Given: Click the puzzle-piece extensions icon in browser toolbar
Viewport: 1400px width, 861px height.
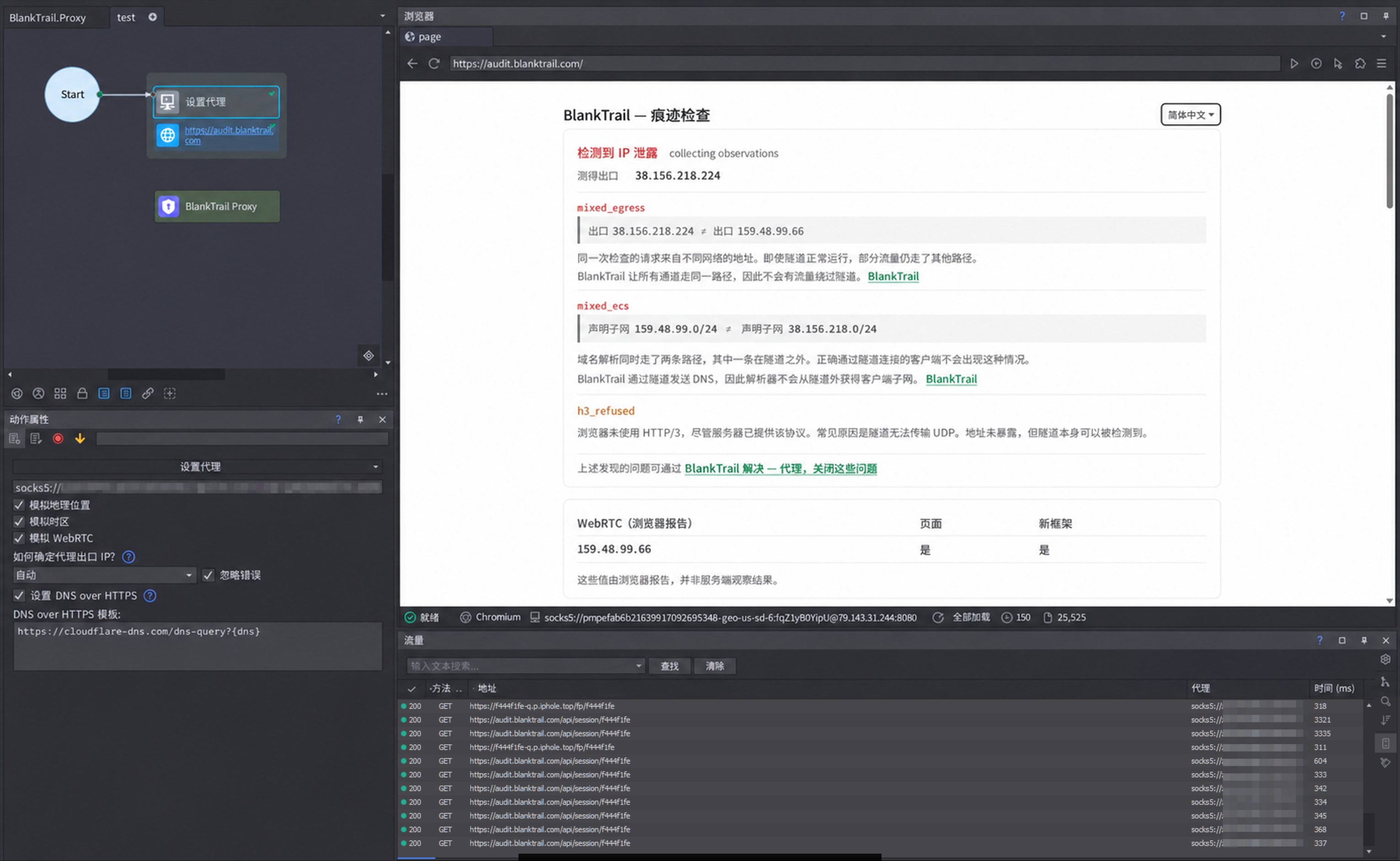Looking at the screenshot, I should [1360, 64].
